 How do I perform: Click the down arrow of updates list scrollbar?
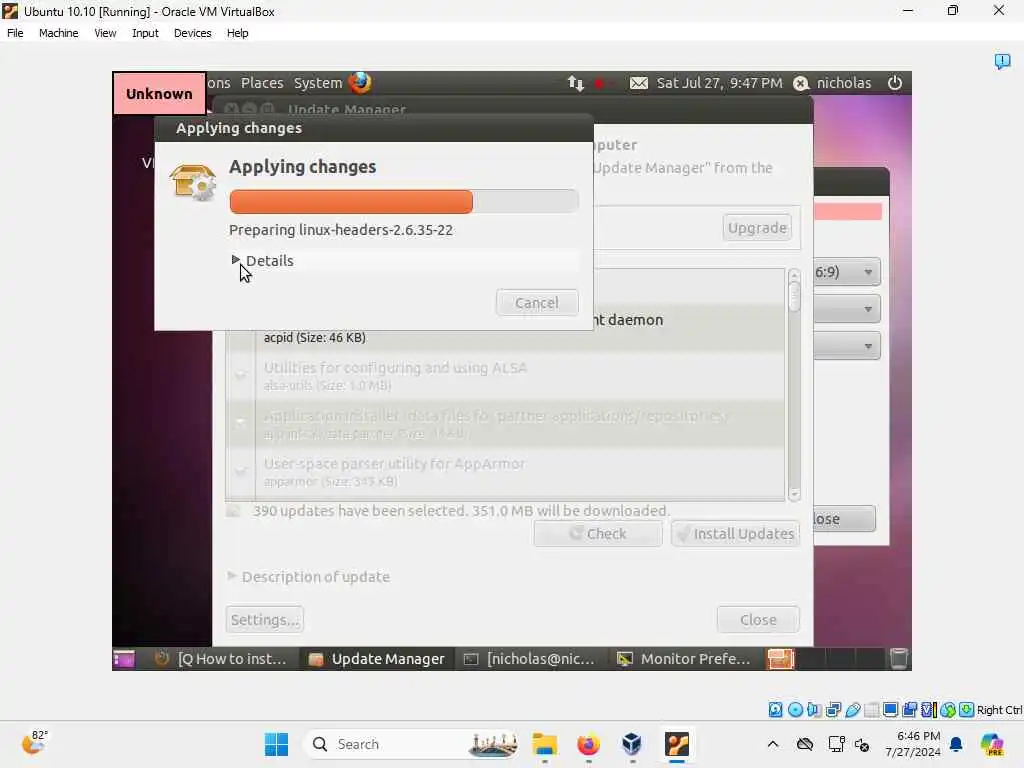pyautogui.click(x=794, y=494)
